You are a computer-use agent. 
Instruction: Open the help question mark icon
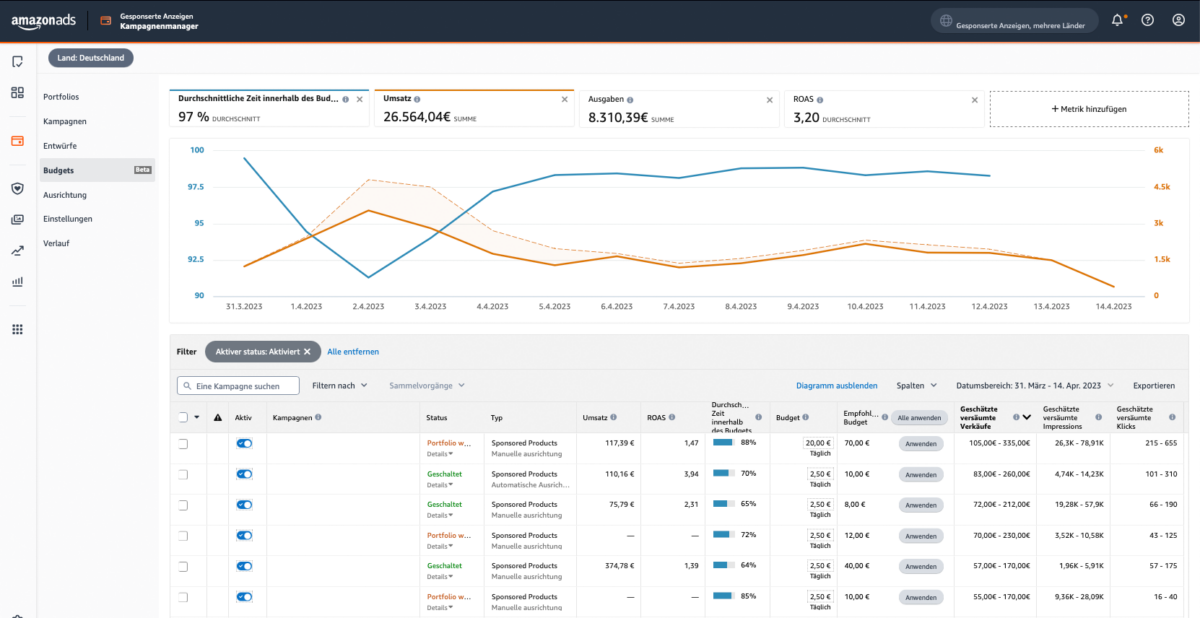coord(1147,20)
